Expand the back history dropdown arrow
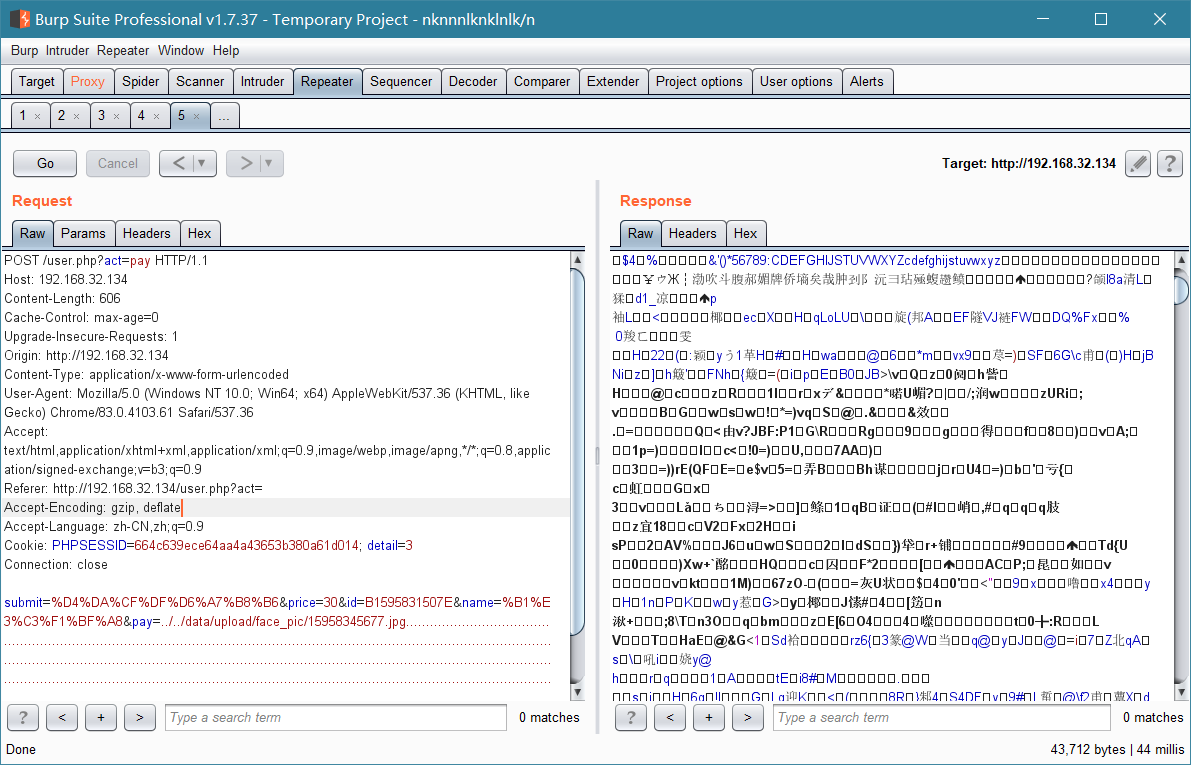This screenshot has width=1191, height=765. 201,163
